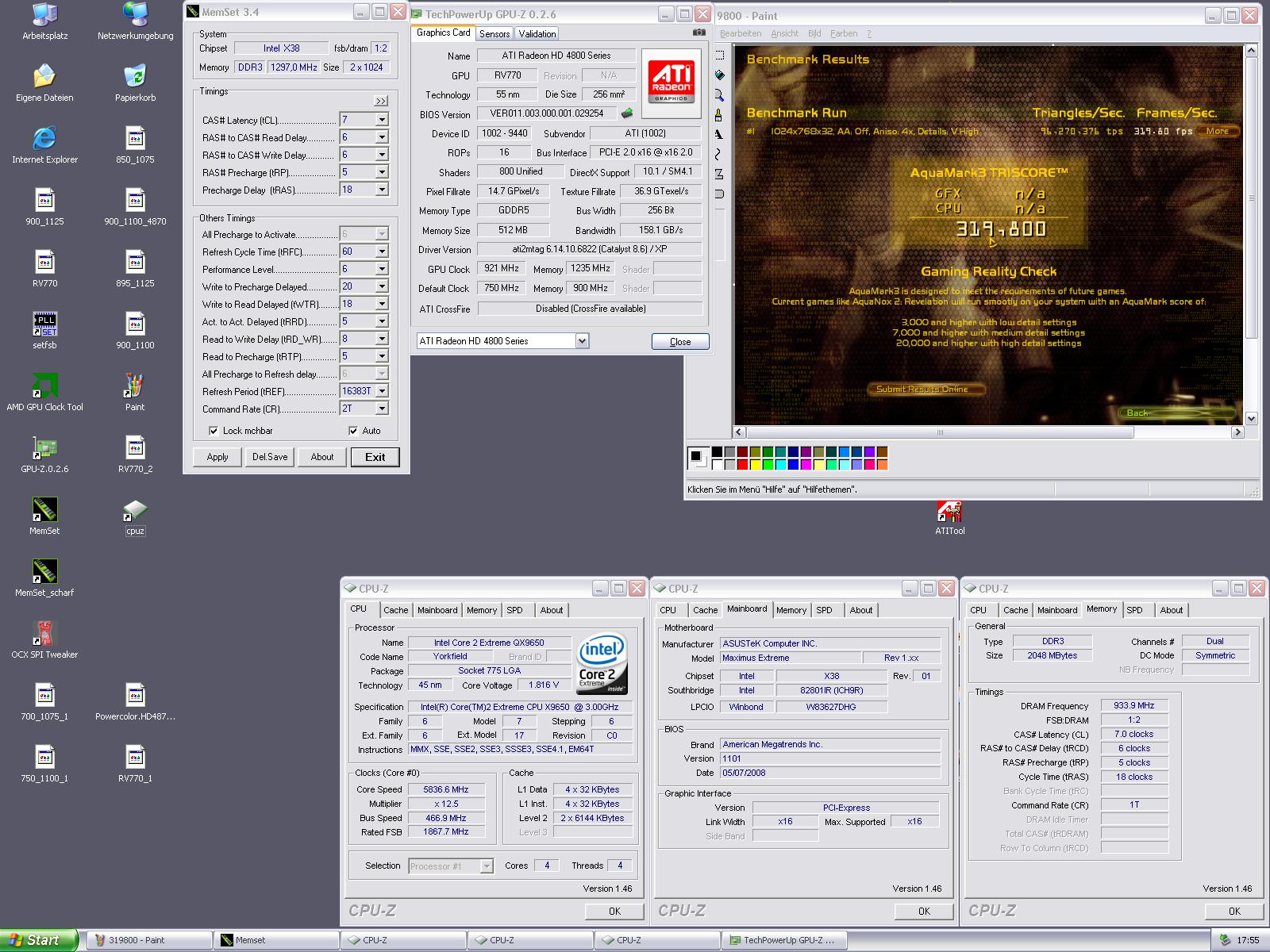Screen dimensions: 1270x952
Task: Click the BIOS save chip icon in GPU-Z
Action: pyautogui.click(x=627, y=113)
